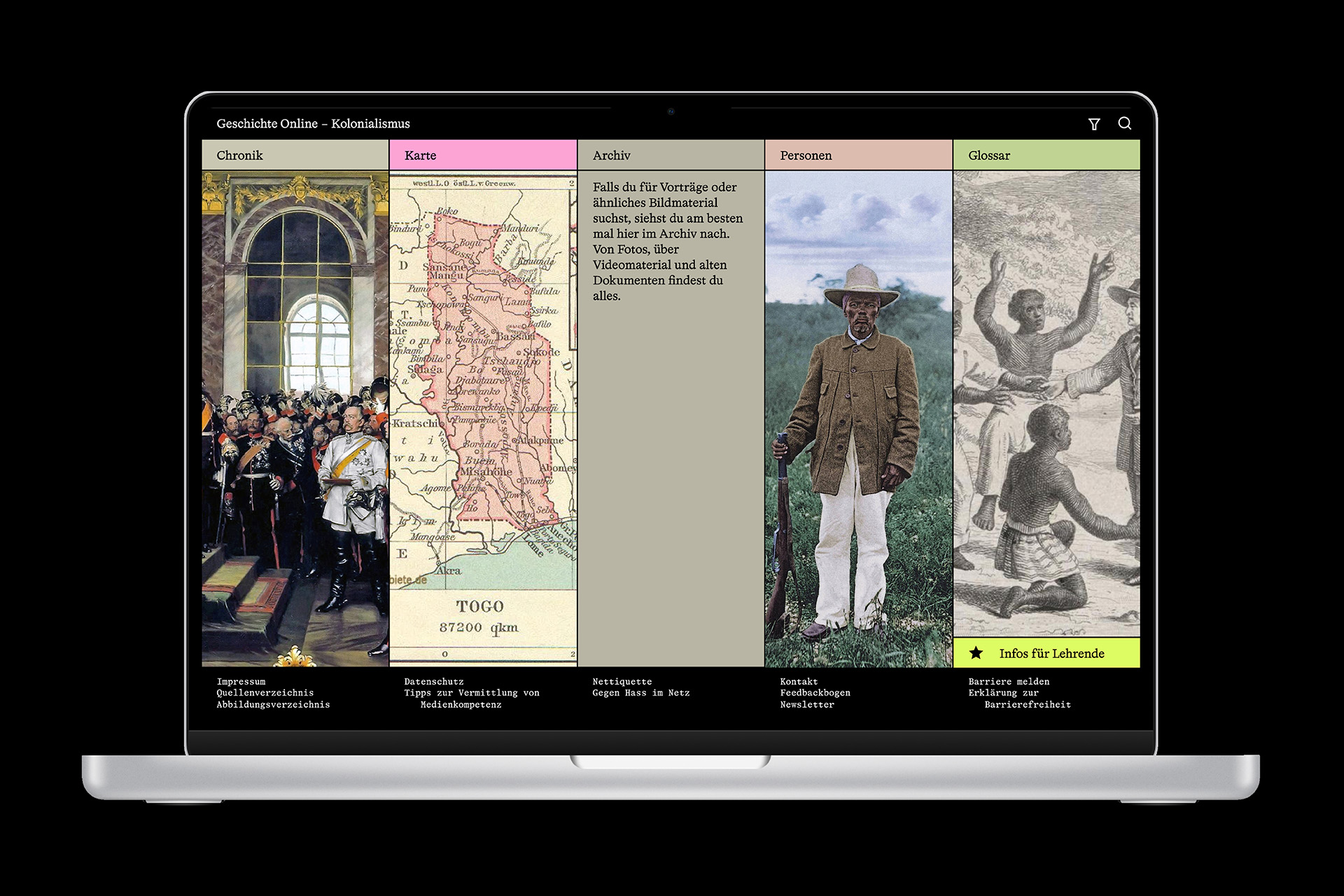Image resolution: width=1344 pixels, height=896 pixels.
Task: Open the Infos für Lehrende button
Action: 1046,653
